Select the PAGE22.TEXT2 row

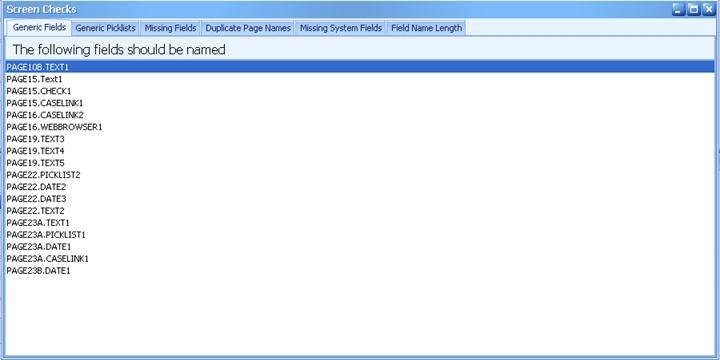tap(360, 211)
